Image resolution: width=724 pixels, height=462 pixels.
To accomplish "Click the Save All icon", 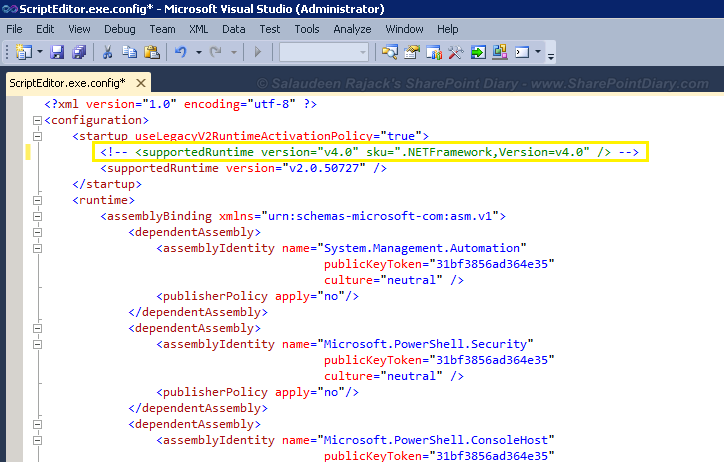I will (79, 52).
